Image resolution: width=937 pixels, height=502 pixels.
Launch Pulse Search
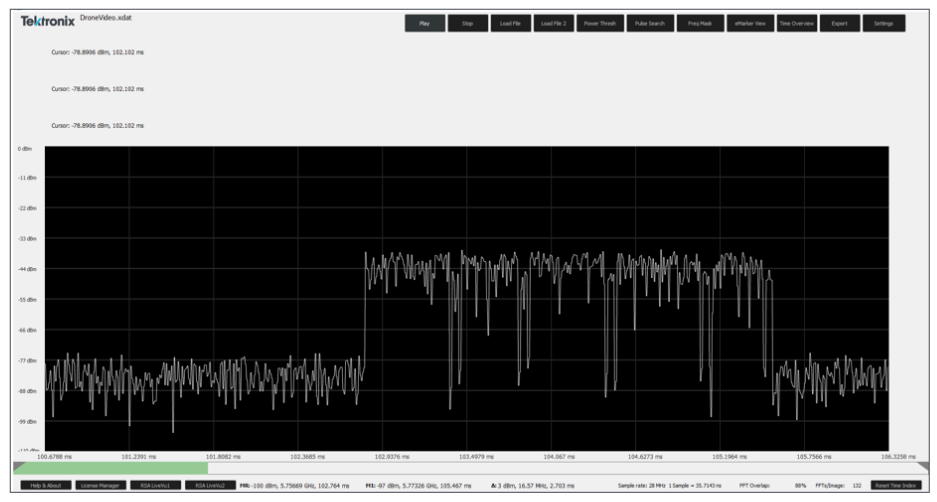(x=649, y=23)
